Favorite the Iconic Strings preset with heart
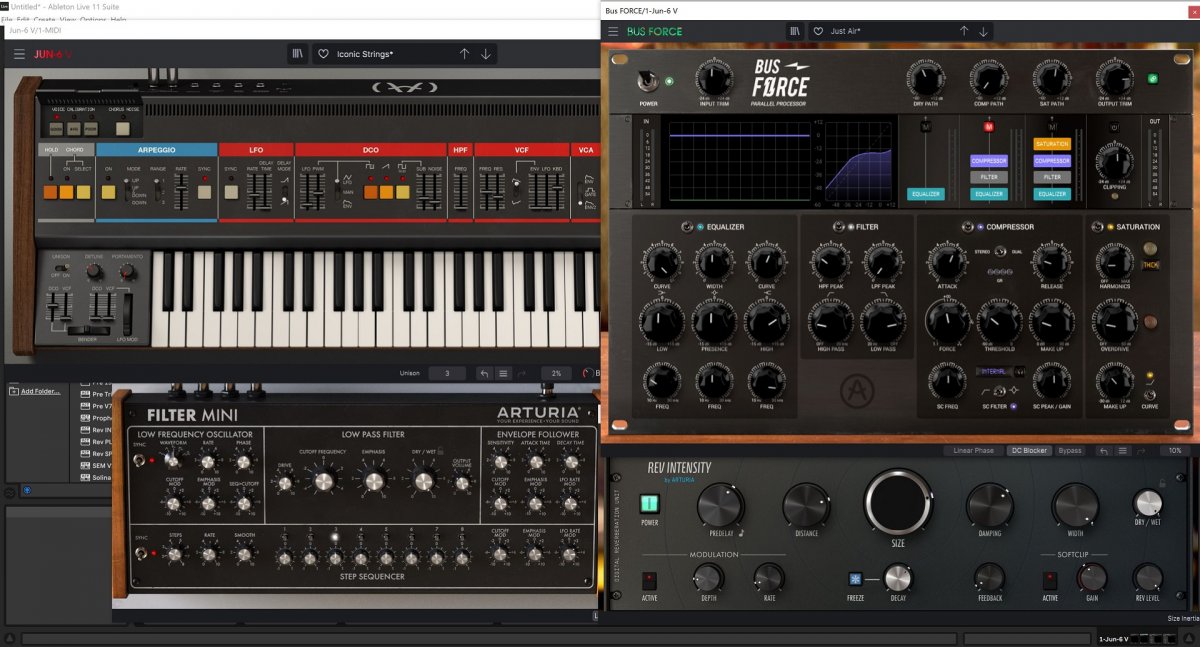Image resolution: width=1200 pixels, height=647 pixels. click(x=323, y=54)
